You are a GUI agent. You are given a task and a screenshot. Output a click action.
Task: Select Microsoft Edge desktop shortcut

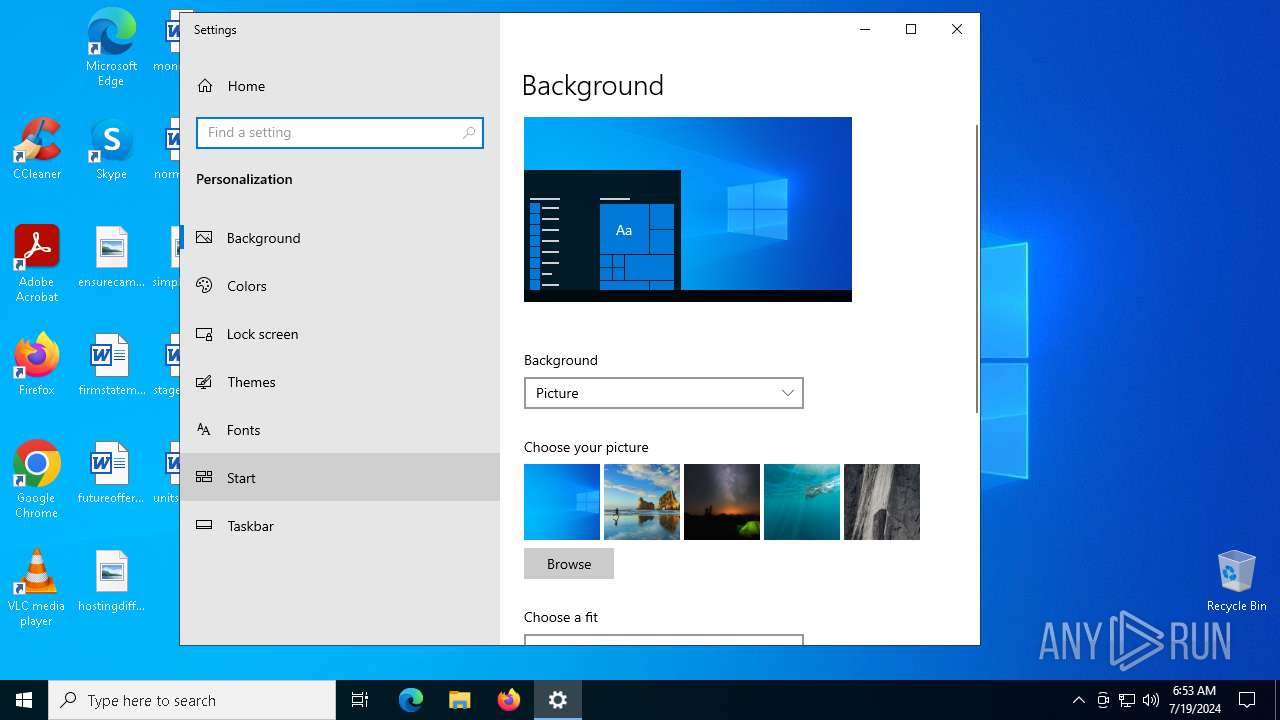tap(111, 48)
